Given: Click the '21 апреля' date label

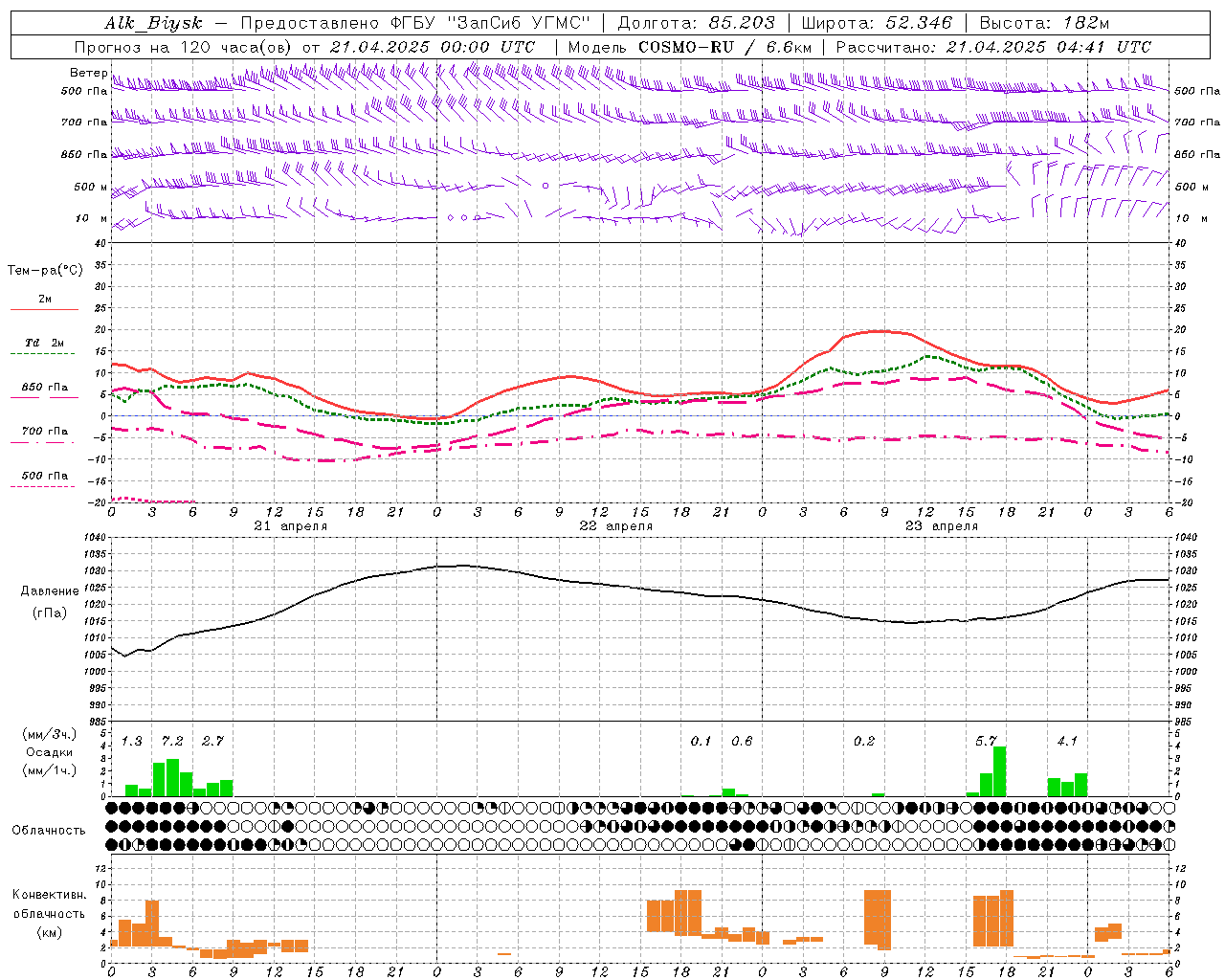Looking at the screenshot, I should [x=291, y=526].
